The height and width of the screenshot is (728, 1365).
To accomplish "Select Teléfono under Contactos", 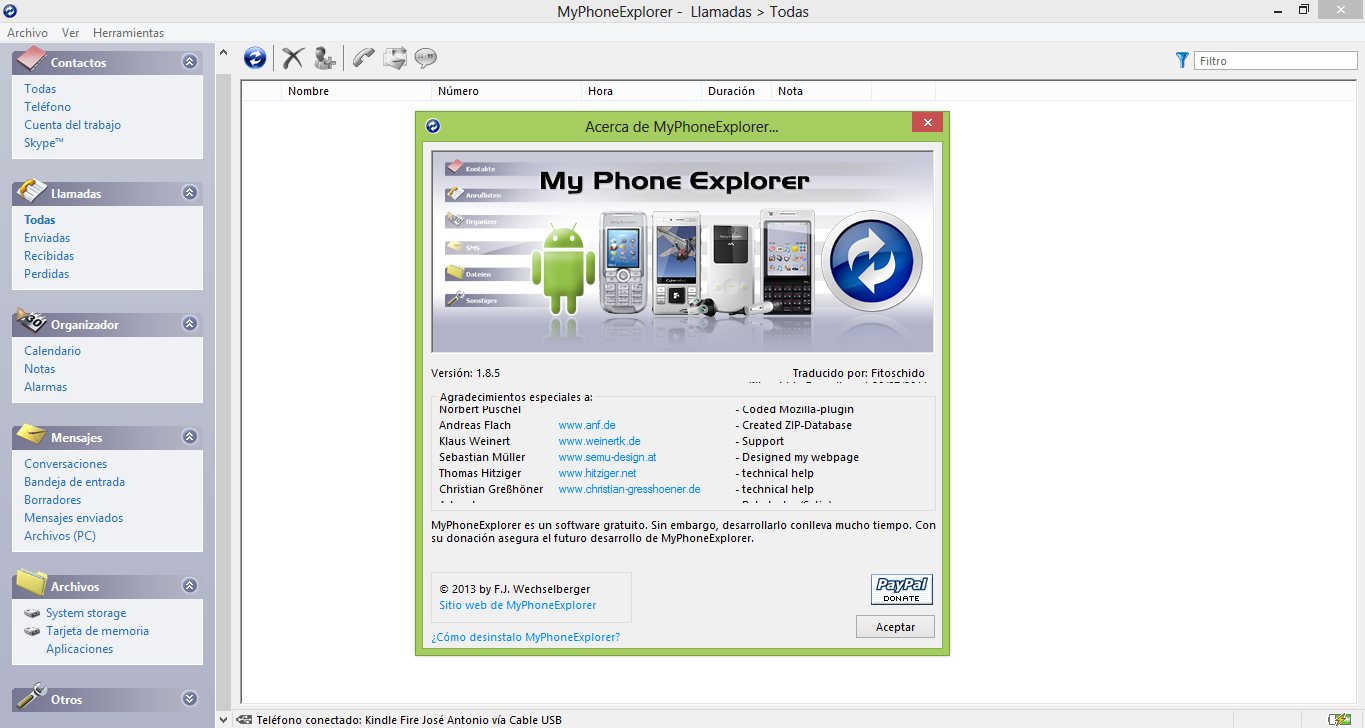I will point(48,107).
